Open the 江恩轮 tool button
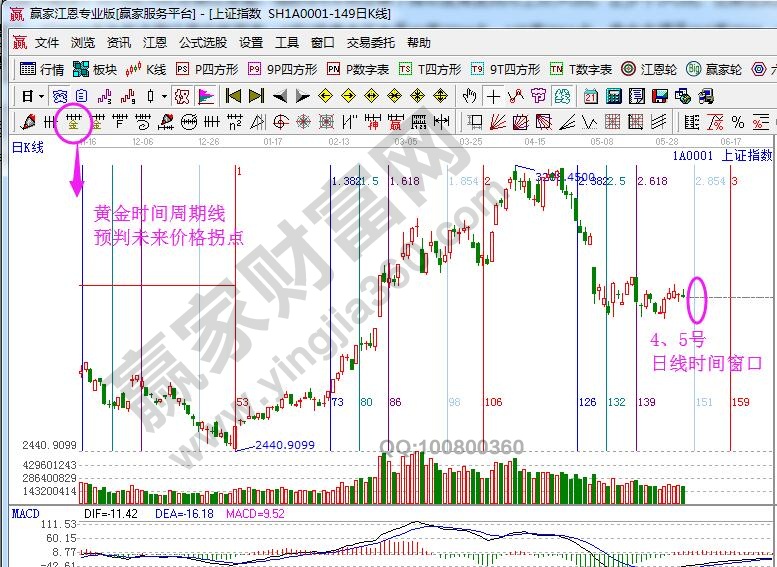 [649, 70]
